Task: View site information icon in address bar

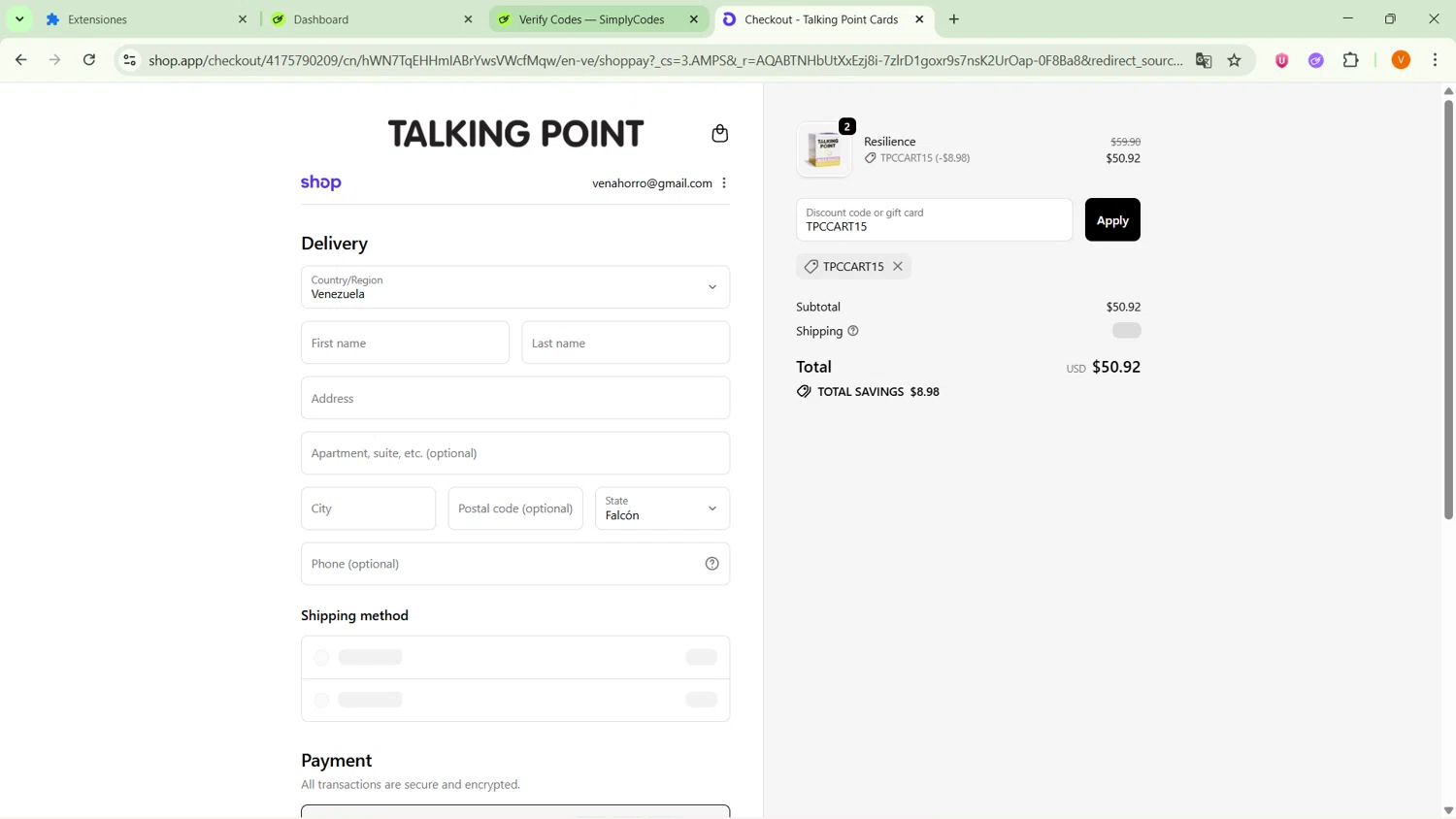Action: point(129,60)
